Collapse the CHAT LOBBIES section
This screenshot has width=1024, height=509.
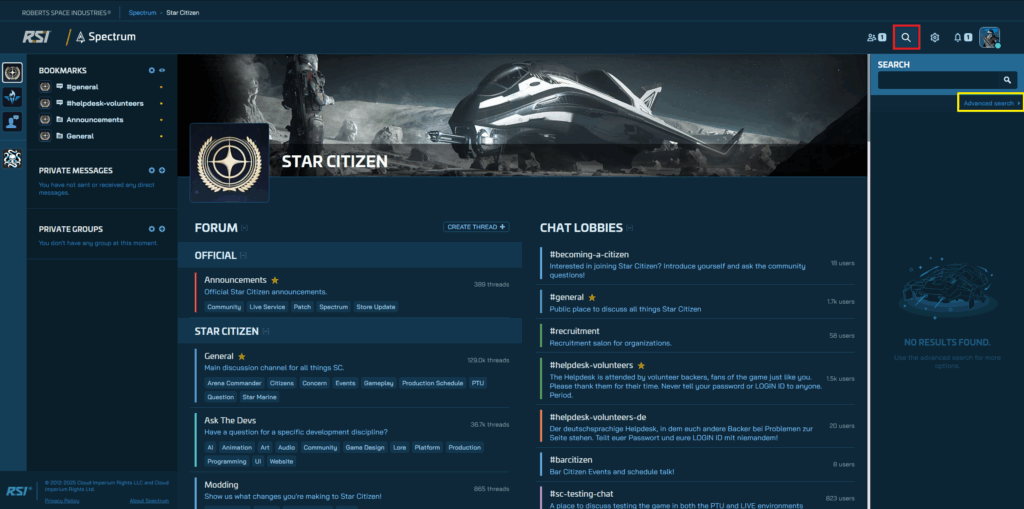[630, 228]
